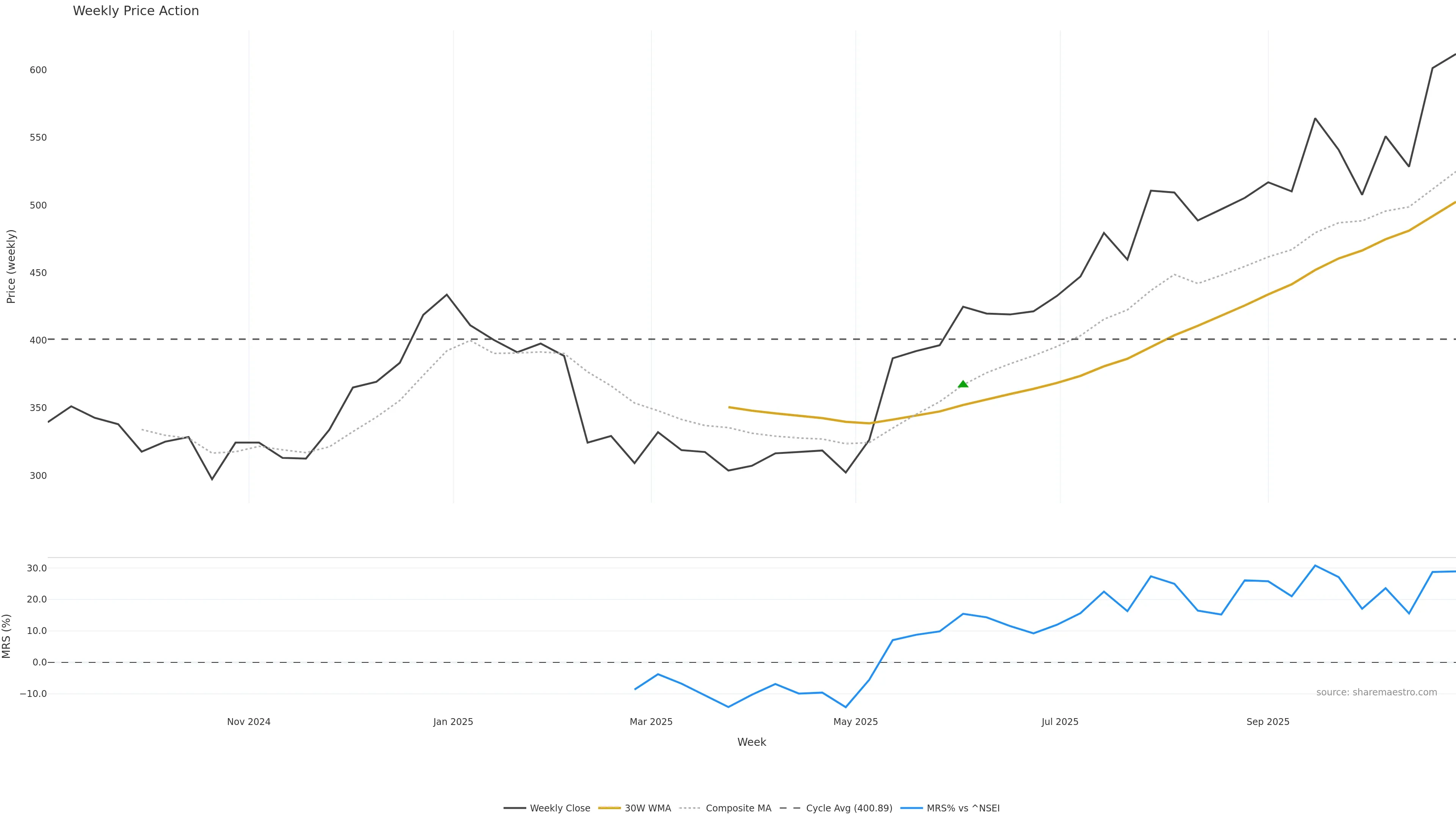Click the Jan 2025 x-axis label
The width and height of the screenshot is (1456, 819).
pos(453,722)
